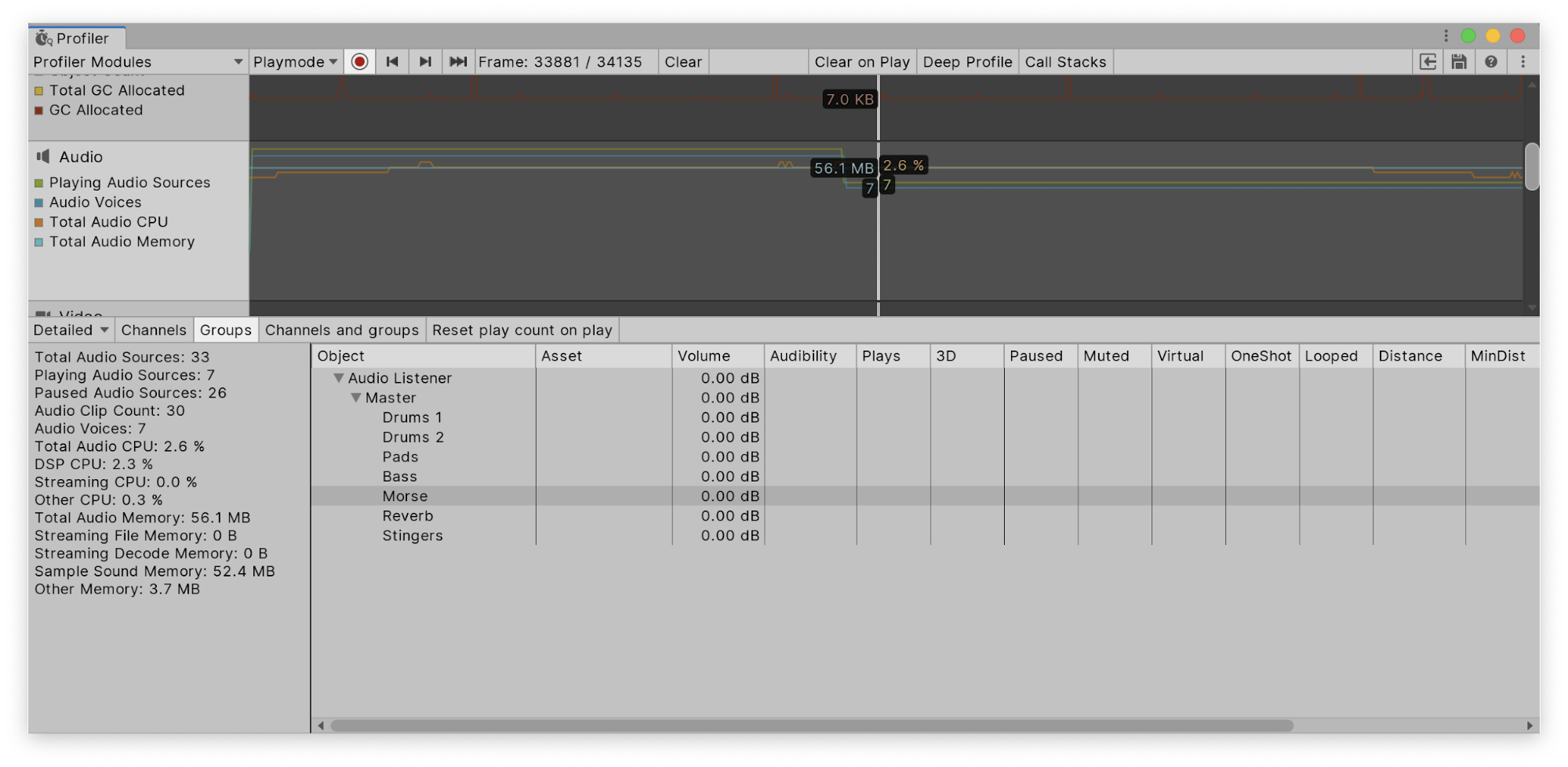Sort by the Object column header
Image resolution: width=1568 pixels, height=767 pixels.
click(x=424, y=356)
